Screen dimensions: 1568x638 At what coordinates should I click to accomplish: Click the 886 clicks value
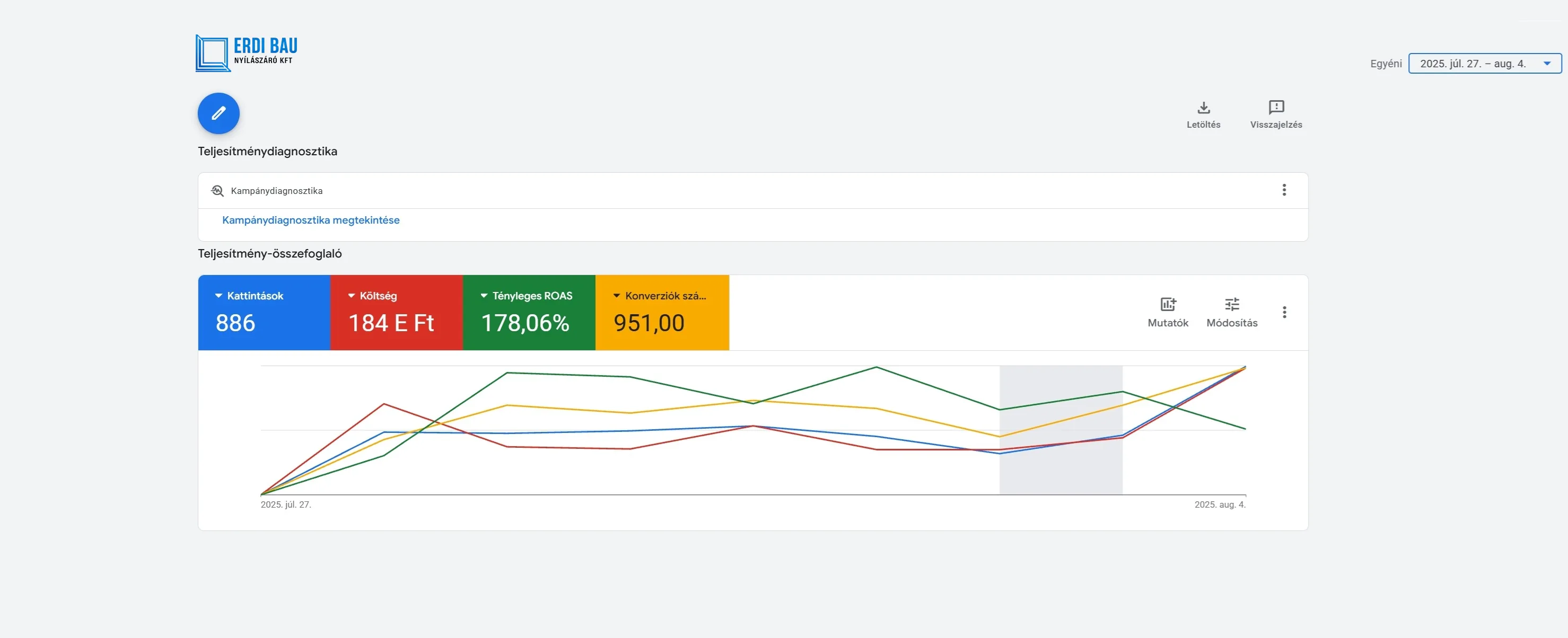point(235,323)
